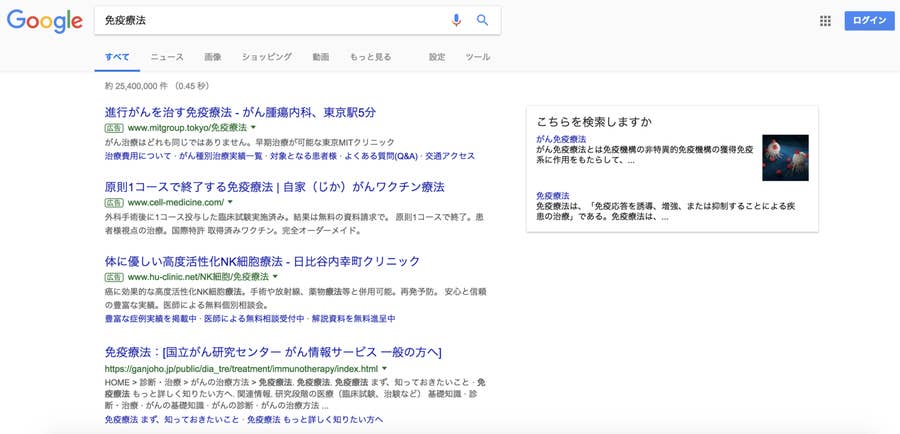
Task: Start voice search with microphone icon
Action: (x=456, y=21)
